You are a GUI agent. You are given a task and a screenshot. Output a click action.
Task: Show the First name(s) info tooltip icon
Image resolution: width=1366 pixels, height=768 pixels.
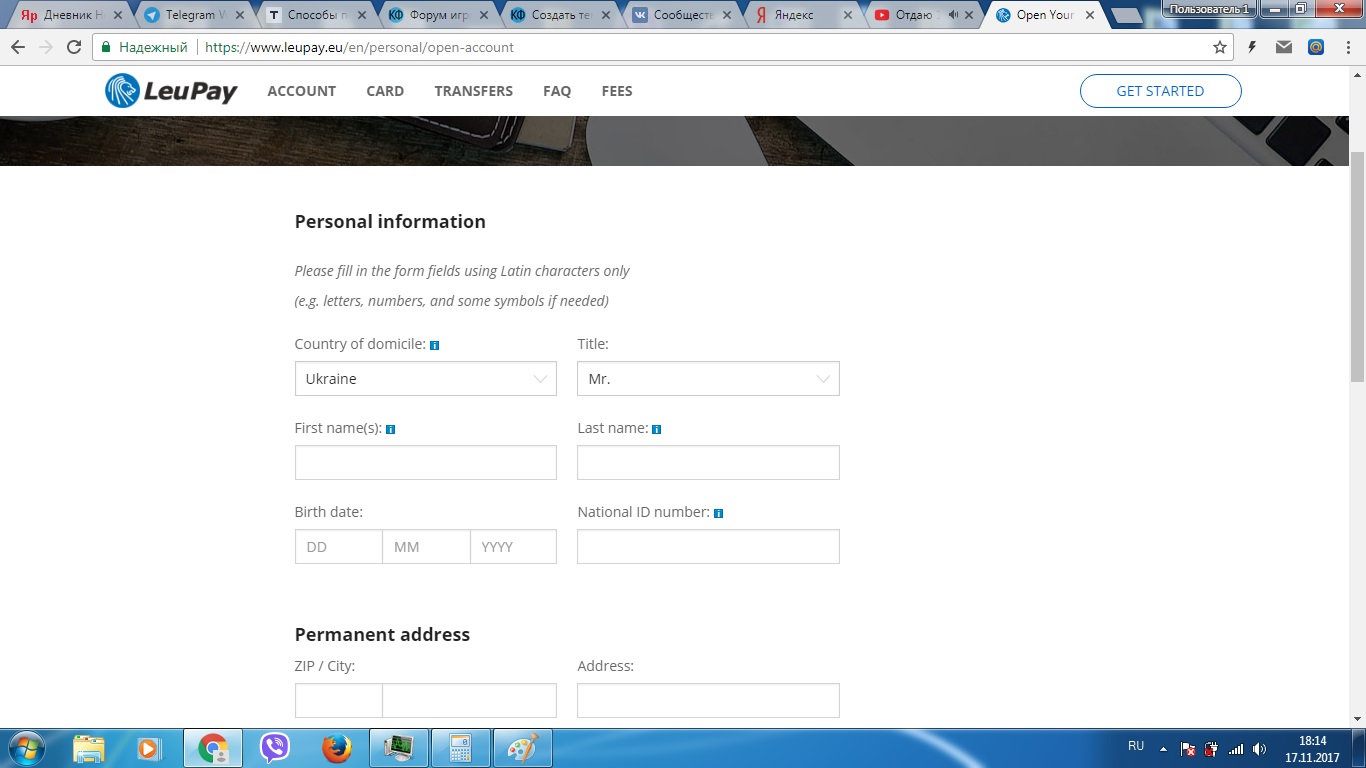pyautogui.click(x=390, y=429)
